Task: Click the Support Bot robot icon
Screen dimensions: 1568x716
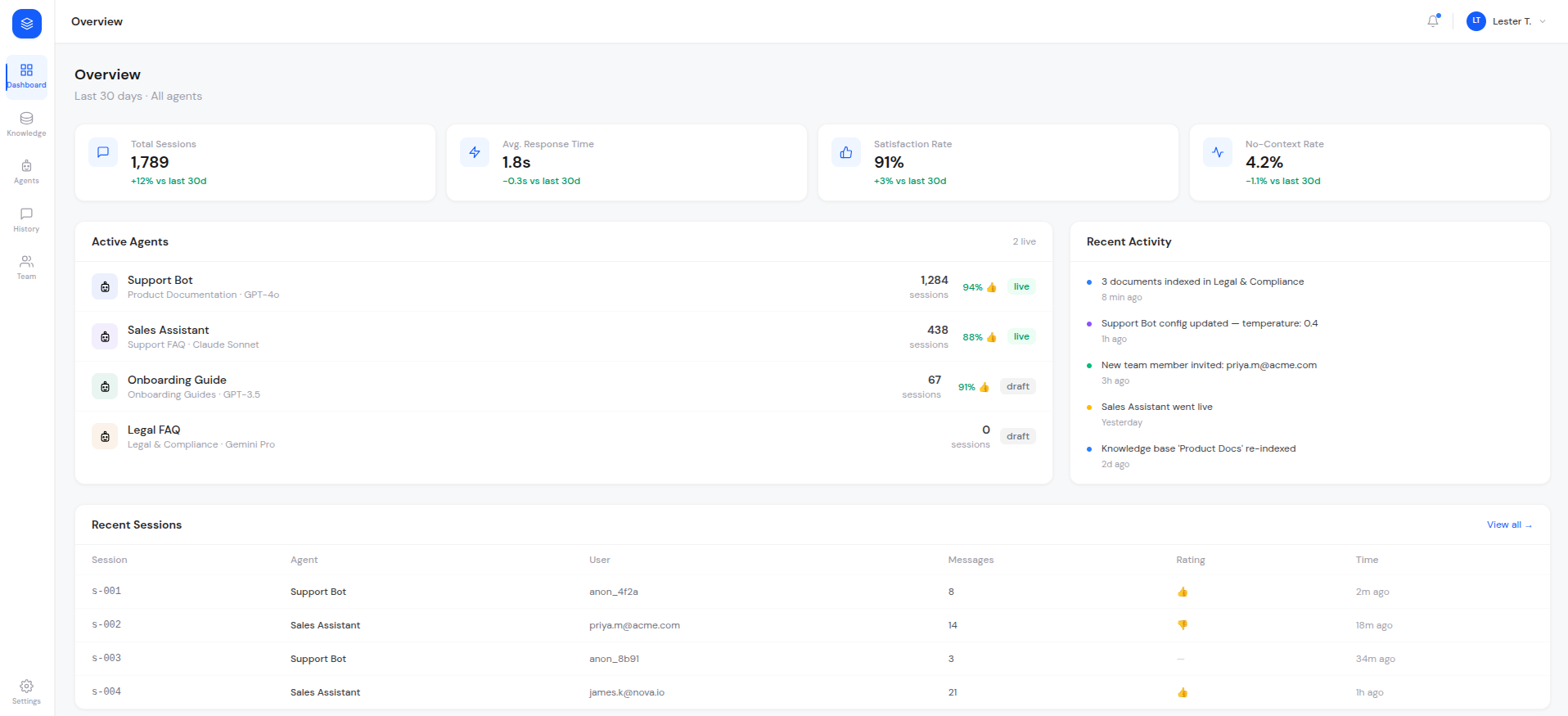Action: tap(105, 286)
